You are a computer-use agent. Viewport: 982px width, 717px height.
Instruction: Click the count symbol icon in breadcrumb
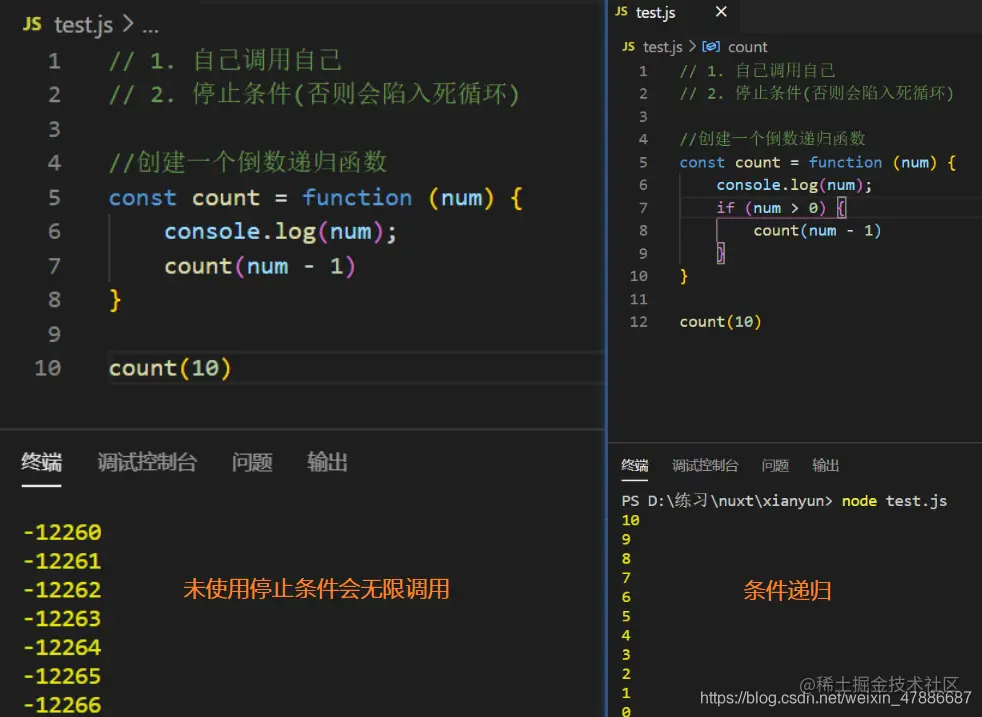(x=711, y=46)
